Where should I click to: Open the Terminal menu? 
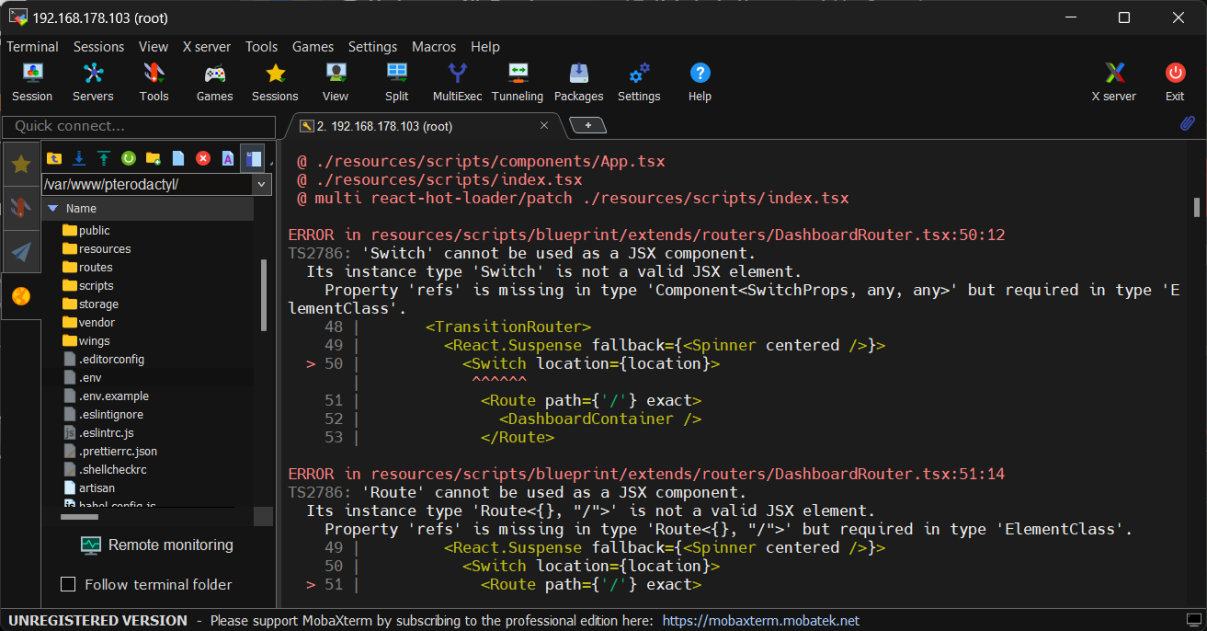(33, 46)
